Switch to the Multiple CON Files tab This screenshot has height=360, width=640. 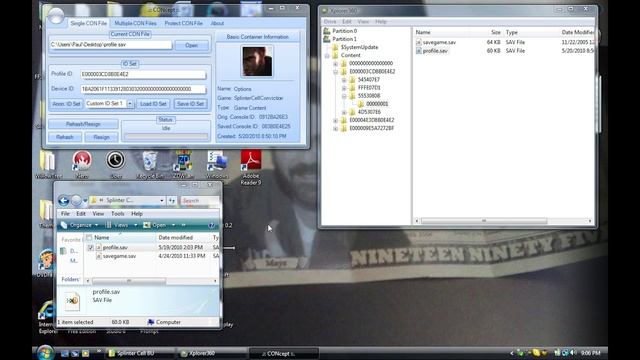pyautogui.click(x=135, y=23)
